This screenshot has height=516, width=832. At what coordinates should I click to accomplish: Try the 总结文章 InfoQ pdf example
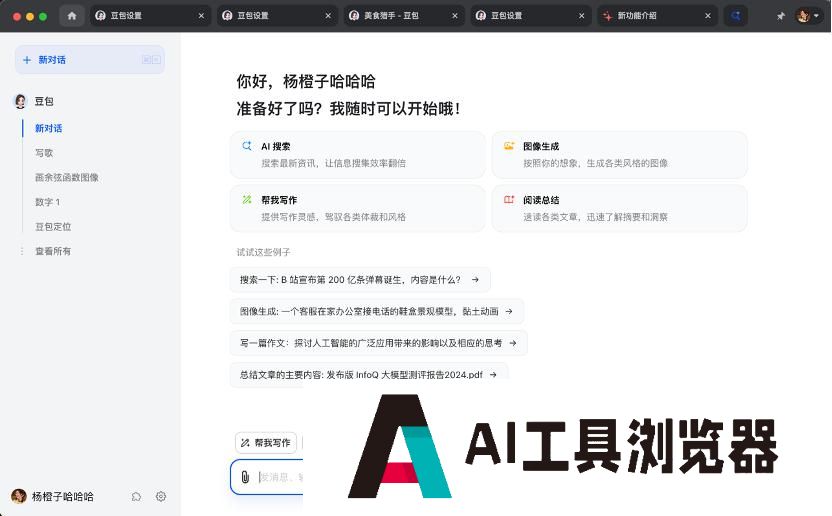[369, 374]
